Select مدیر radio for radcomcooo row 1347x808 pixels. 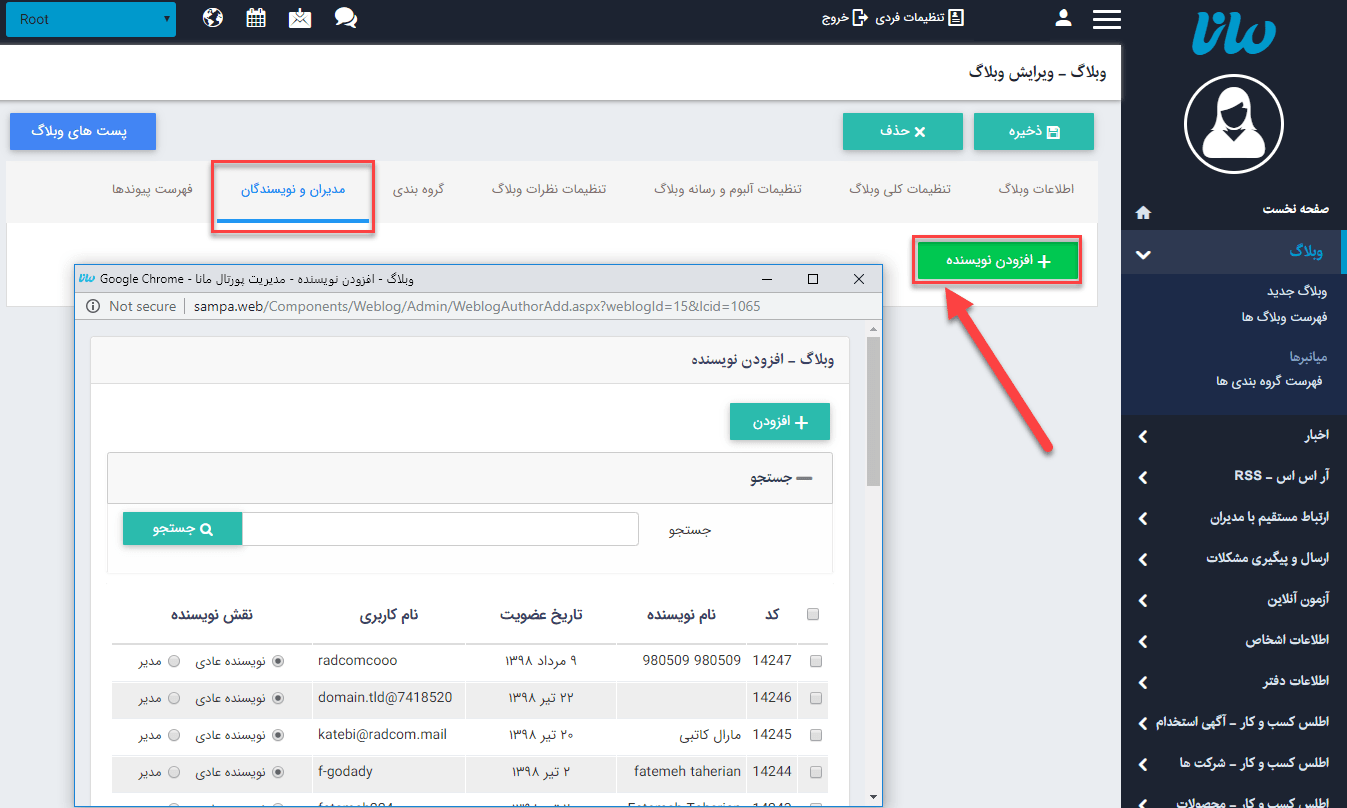click(174, 661)
